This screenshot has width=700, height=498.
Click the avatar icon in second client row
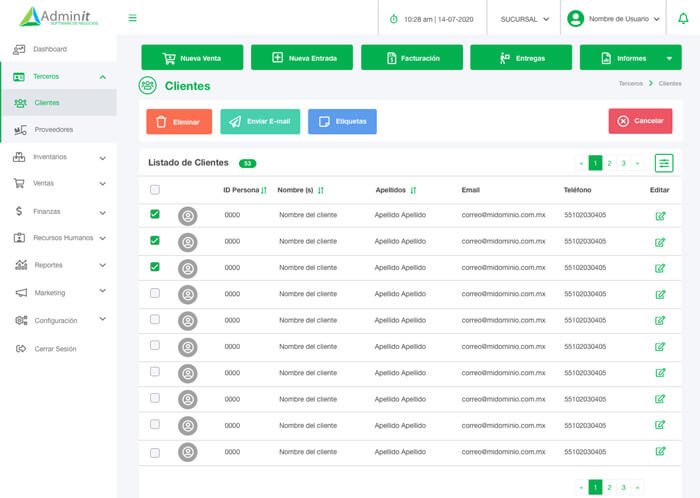click(x=187, y=241)
